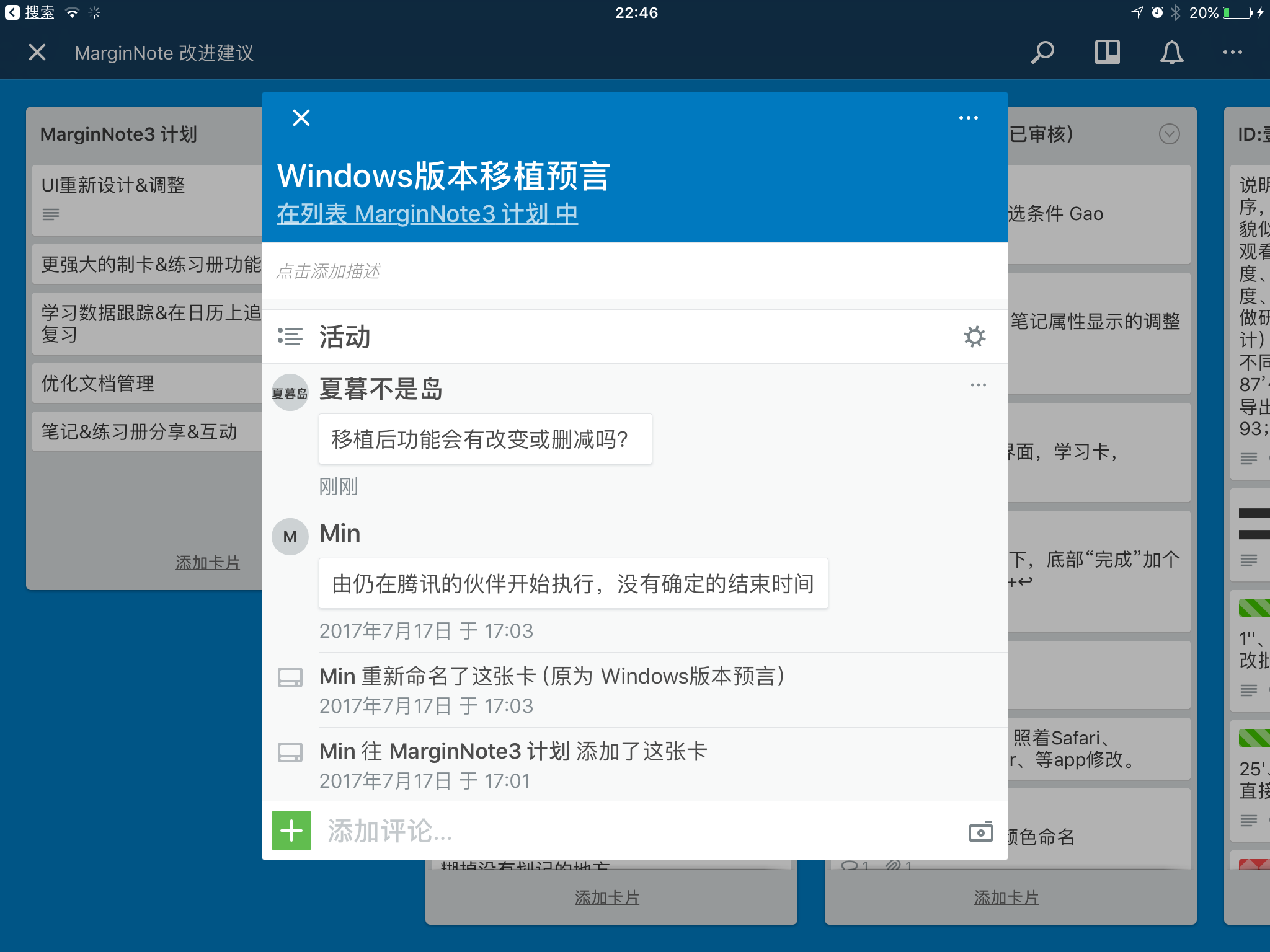Tap 添加卡片 under the middle list

(x=607, y=897)
